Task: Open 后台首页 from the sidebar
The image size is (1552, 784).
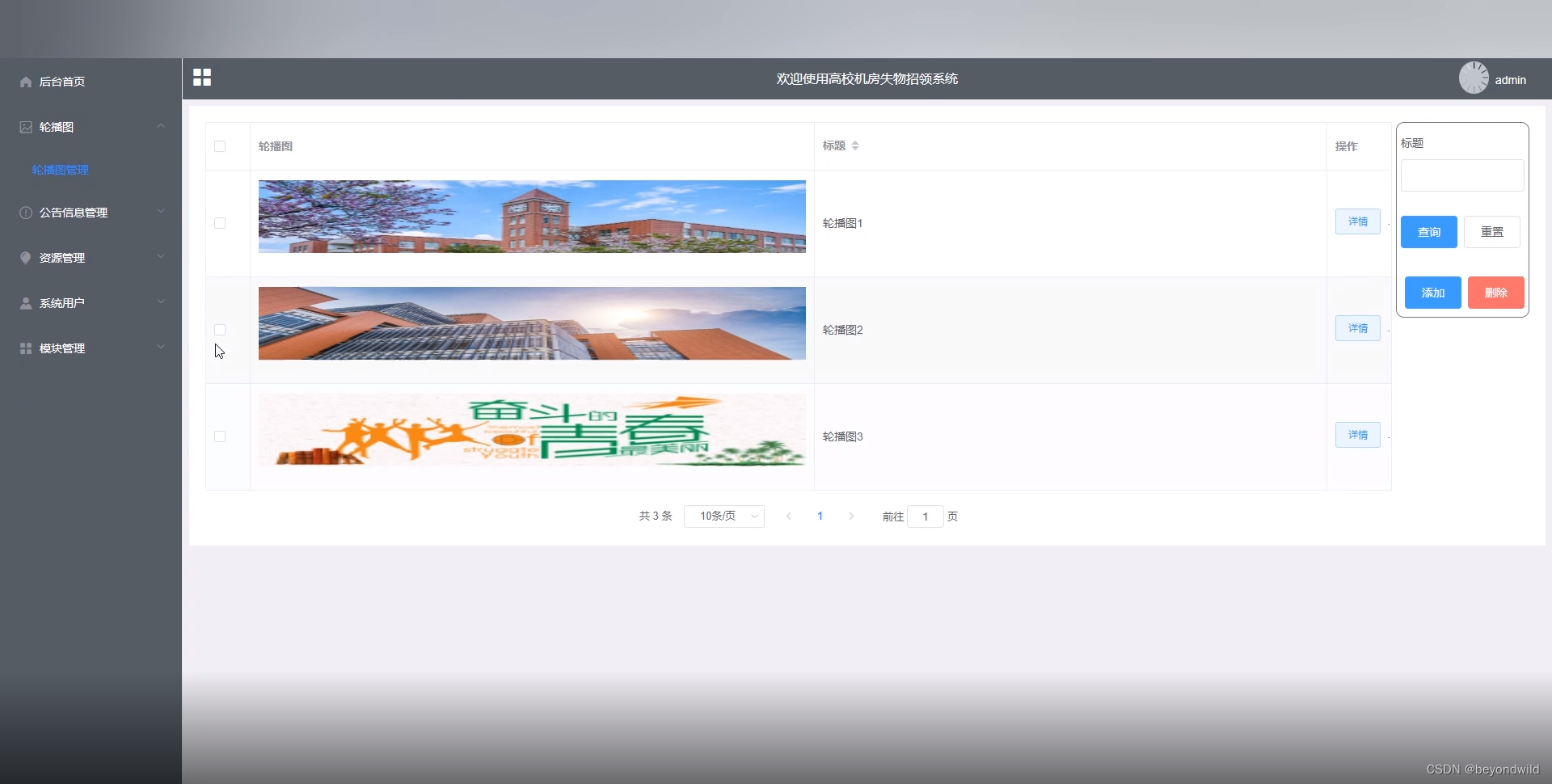Action: (62, 82)
